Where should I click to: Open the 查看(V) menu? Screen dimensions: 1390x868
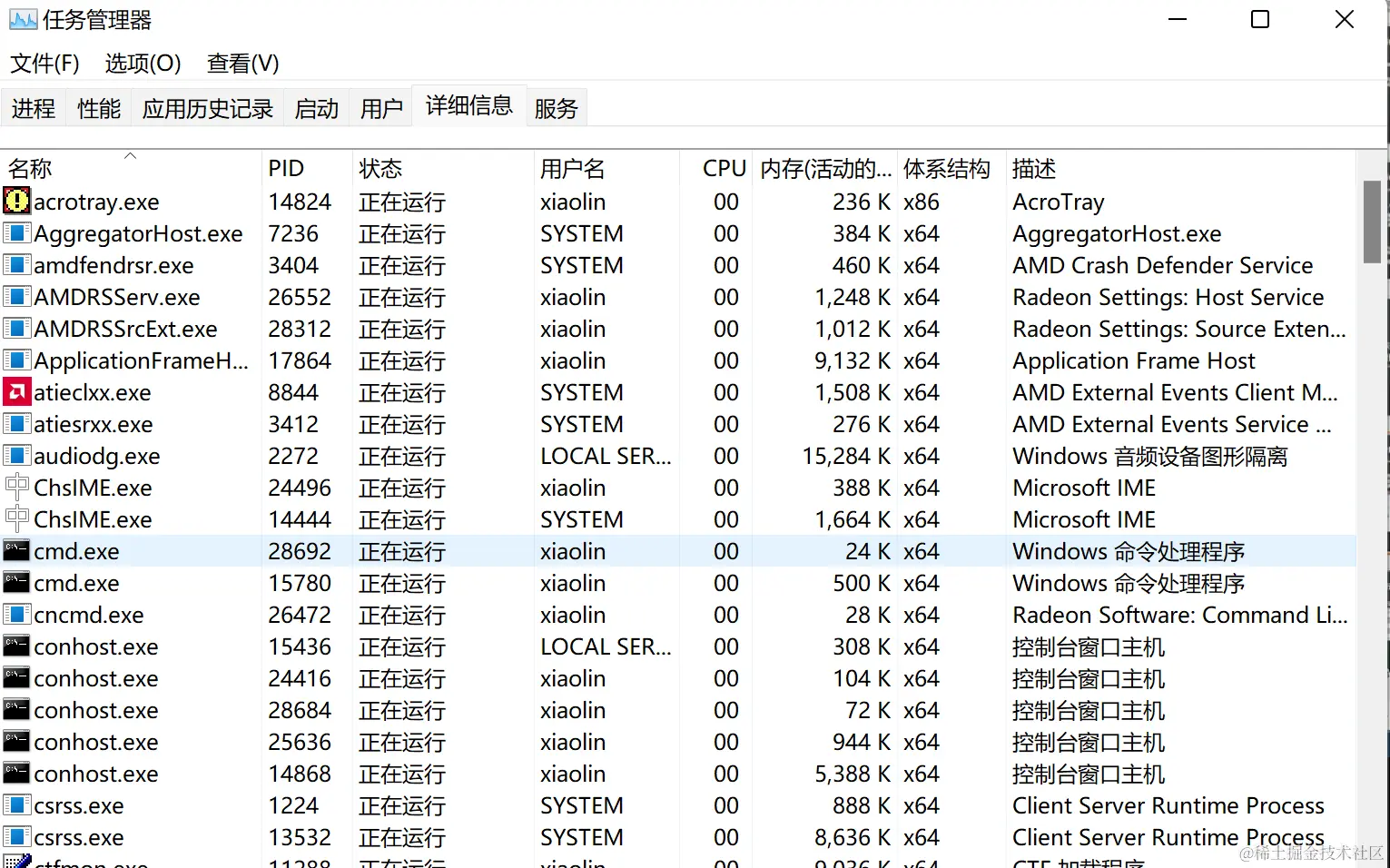point(242,64)
